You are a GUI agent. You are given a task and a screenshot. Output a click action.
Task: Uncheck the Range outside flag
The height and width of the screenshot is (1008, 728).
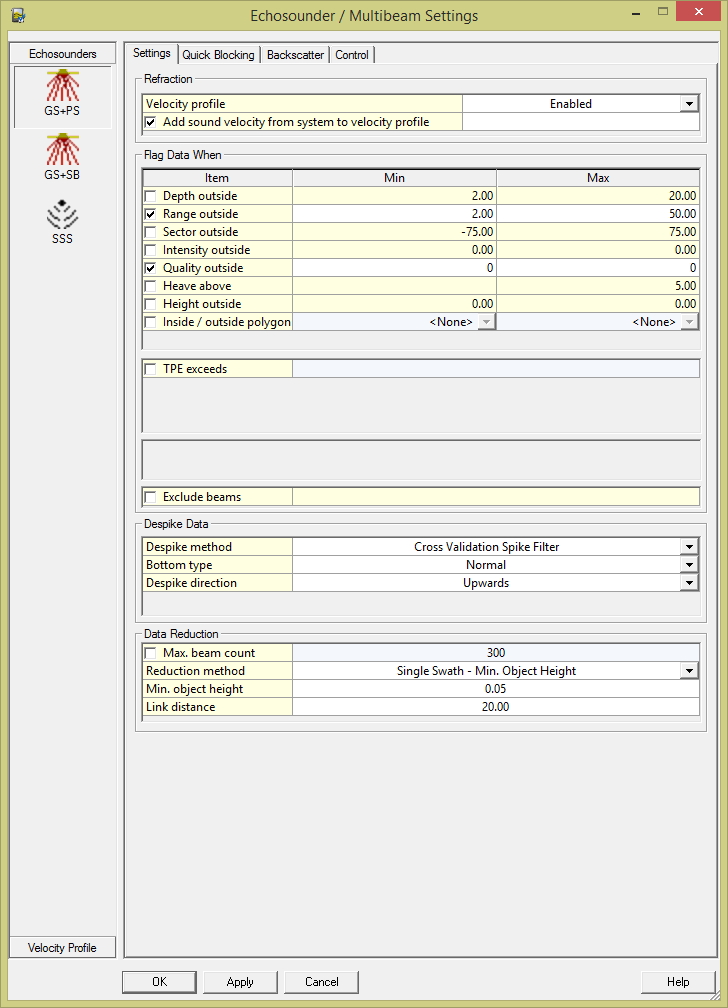tap(151, 214)
